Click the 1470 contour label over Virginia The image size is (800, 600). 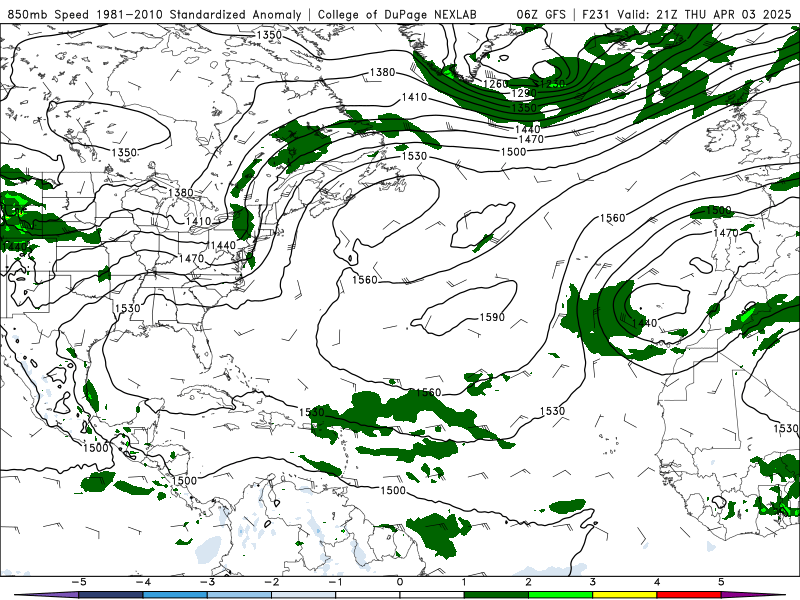[x=191, y=259]
